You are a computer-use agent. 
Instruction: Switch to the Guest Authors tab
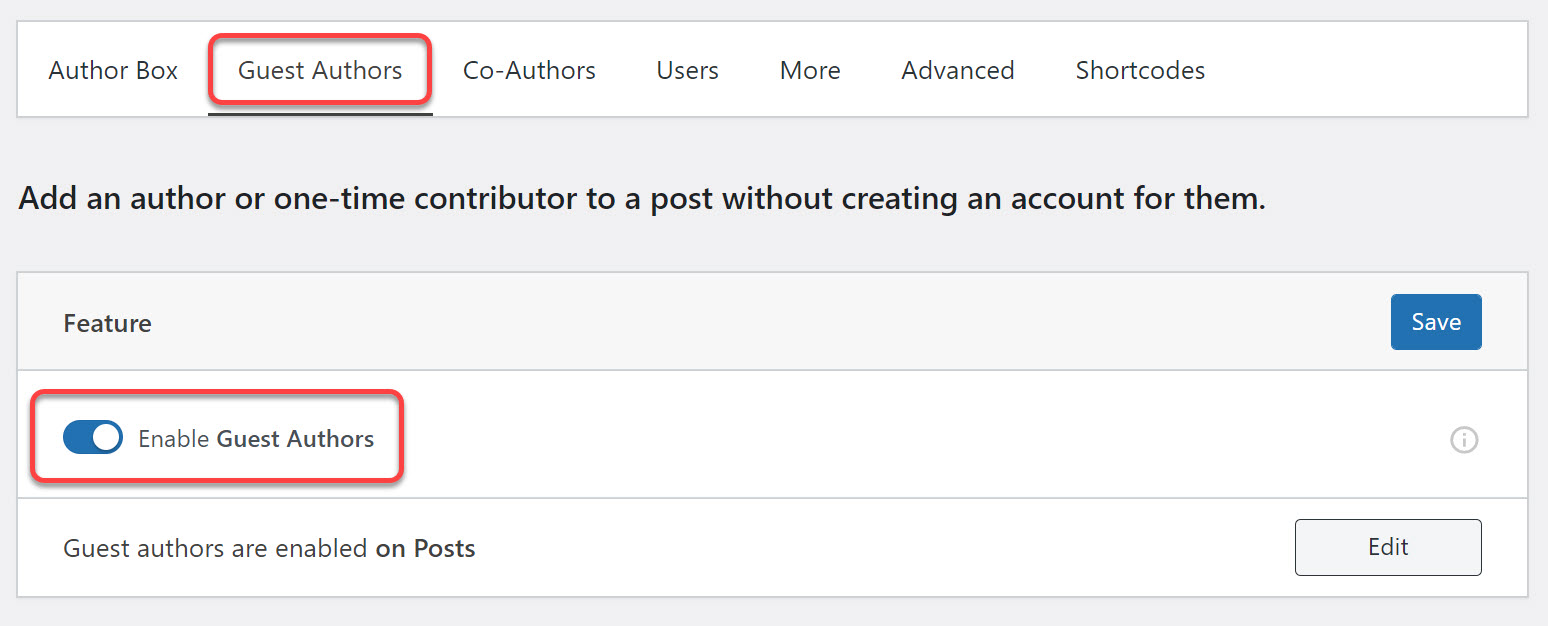(x=320, y=71)
